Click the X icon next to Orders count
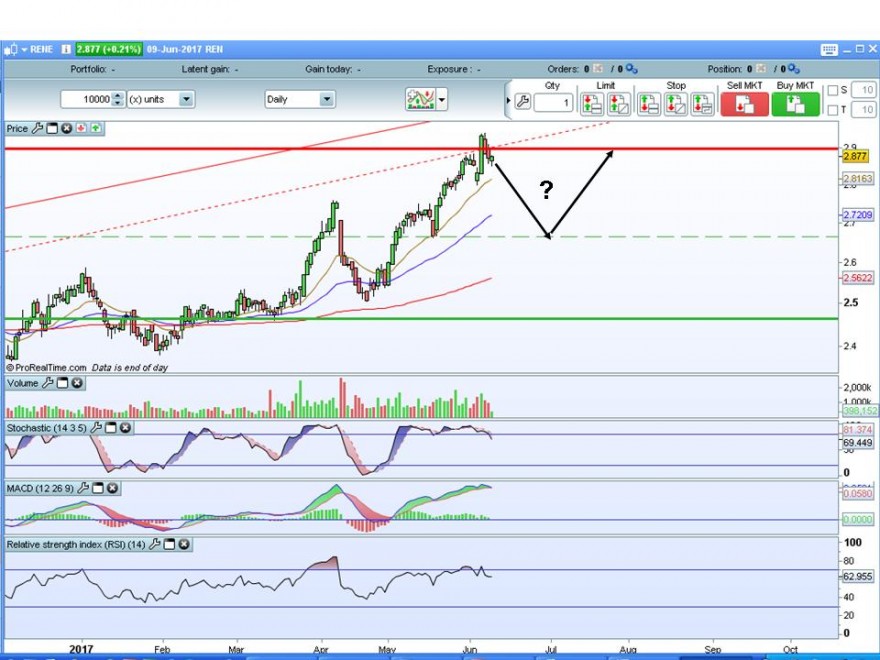Viewport: 880px width, 660px height. [x=598, y=68]
